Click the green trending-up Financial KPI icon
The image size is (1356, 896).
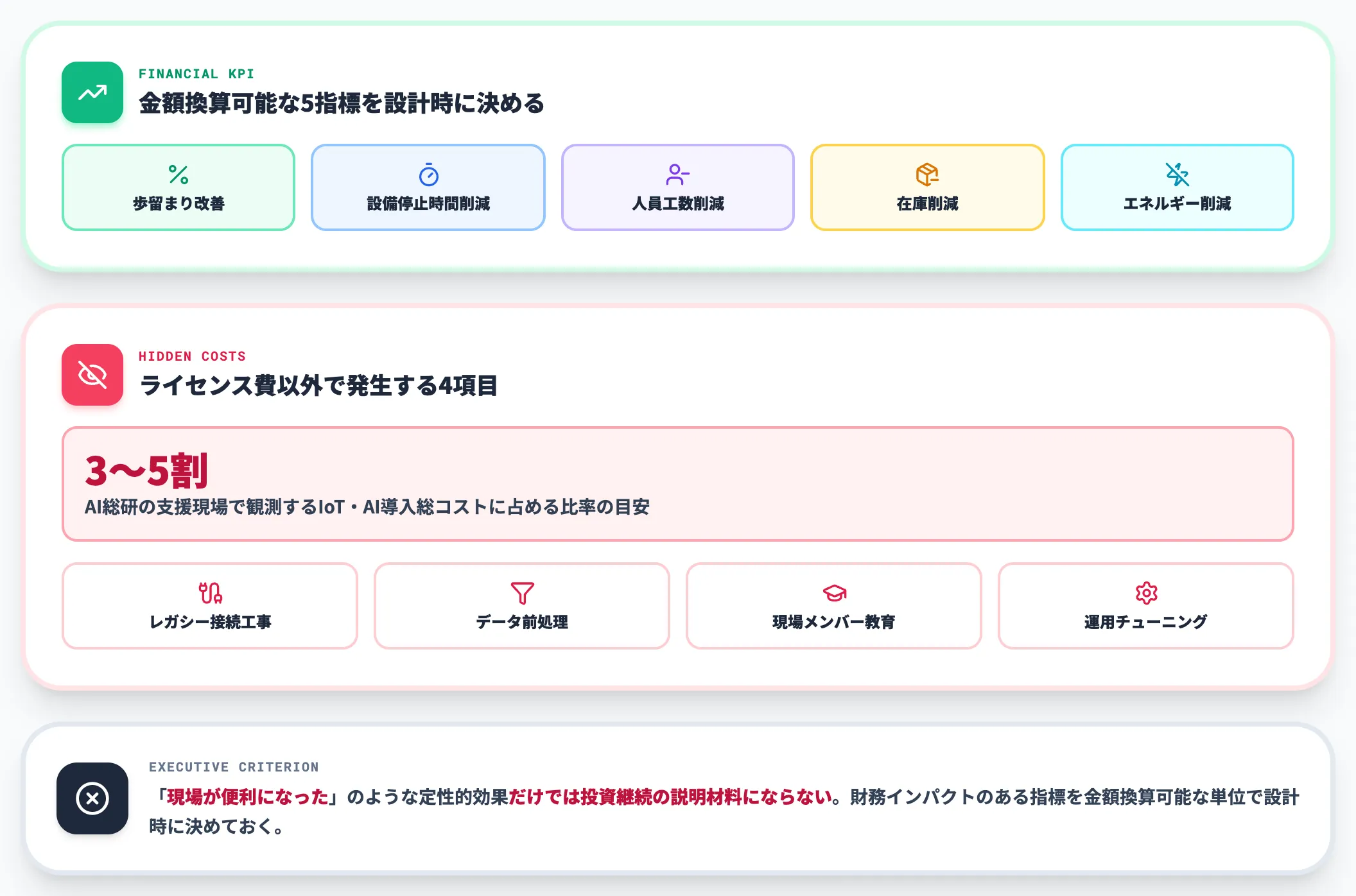(x=92, y=92)
